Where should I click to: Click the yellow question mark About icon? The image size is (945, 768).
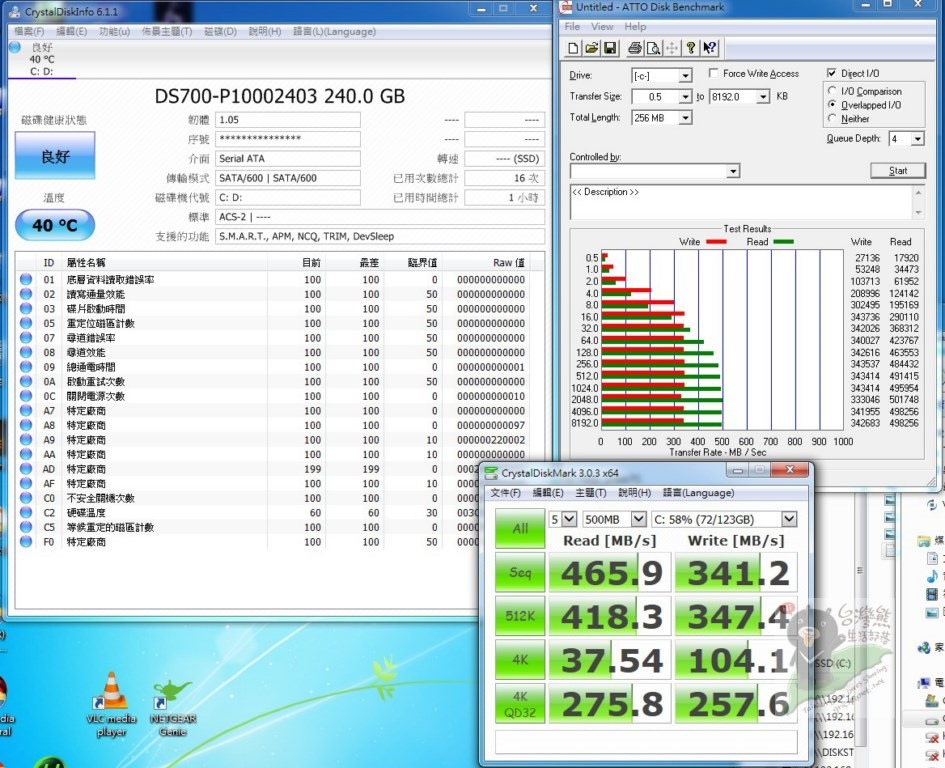[691, 48]
